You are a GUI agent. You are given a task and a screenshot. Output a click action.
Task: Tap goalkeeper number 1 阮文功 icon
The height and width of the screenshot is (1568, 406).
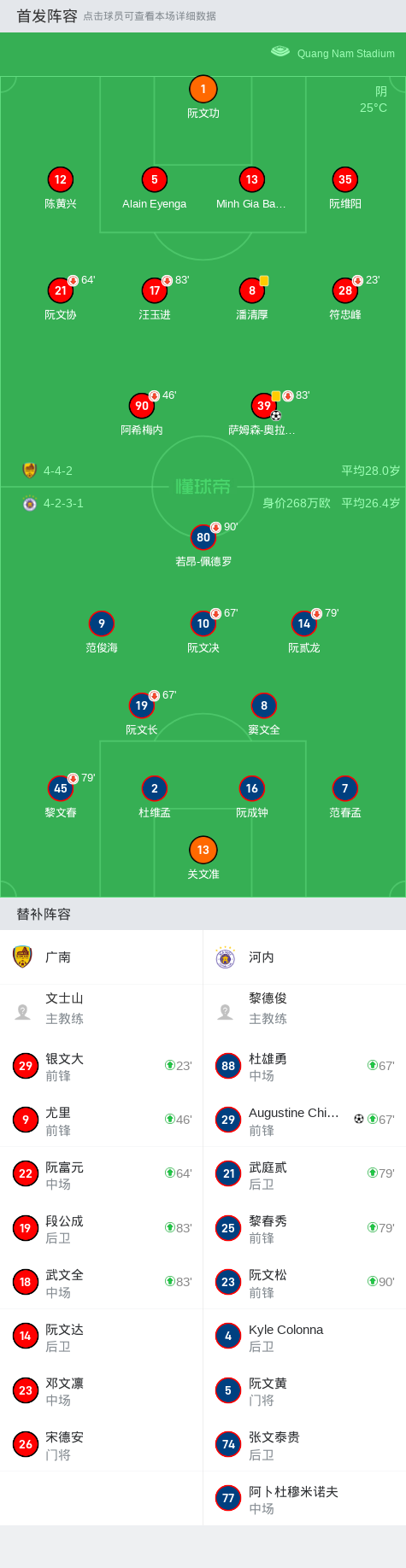203,89
